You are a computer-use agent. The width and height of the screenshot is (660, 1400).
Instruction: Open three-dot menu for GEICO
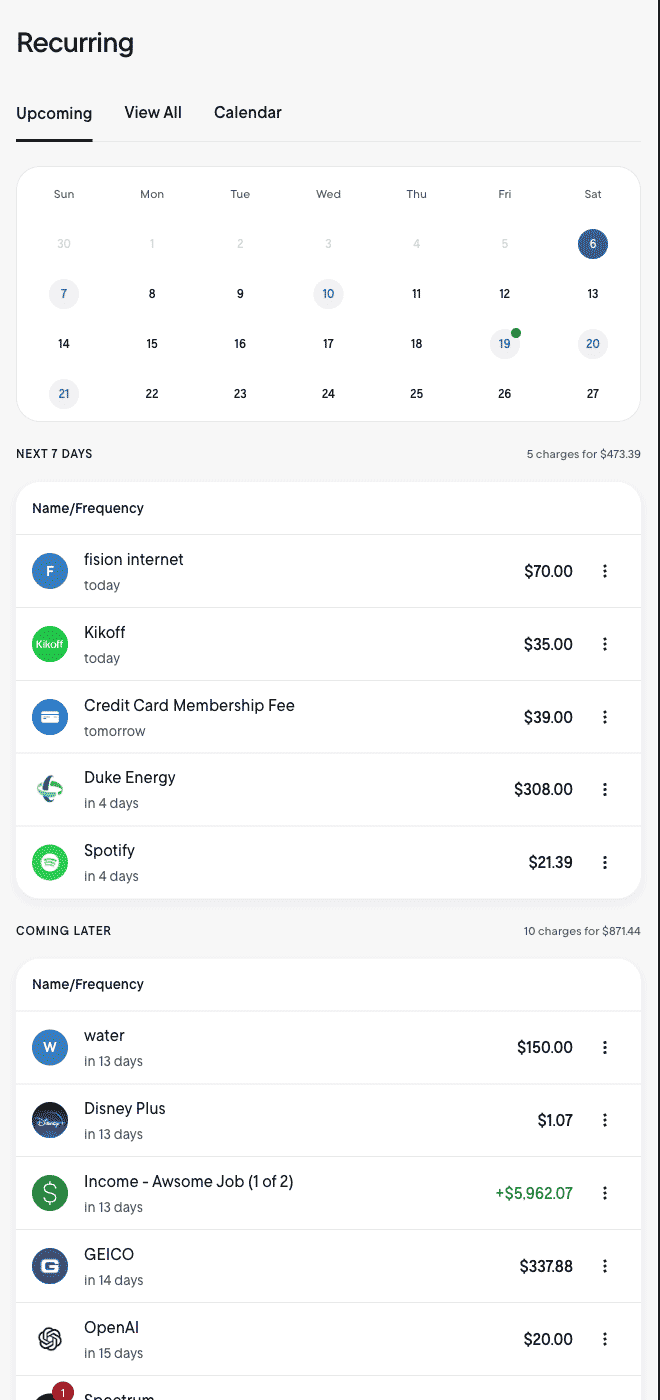605,1266
